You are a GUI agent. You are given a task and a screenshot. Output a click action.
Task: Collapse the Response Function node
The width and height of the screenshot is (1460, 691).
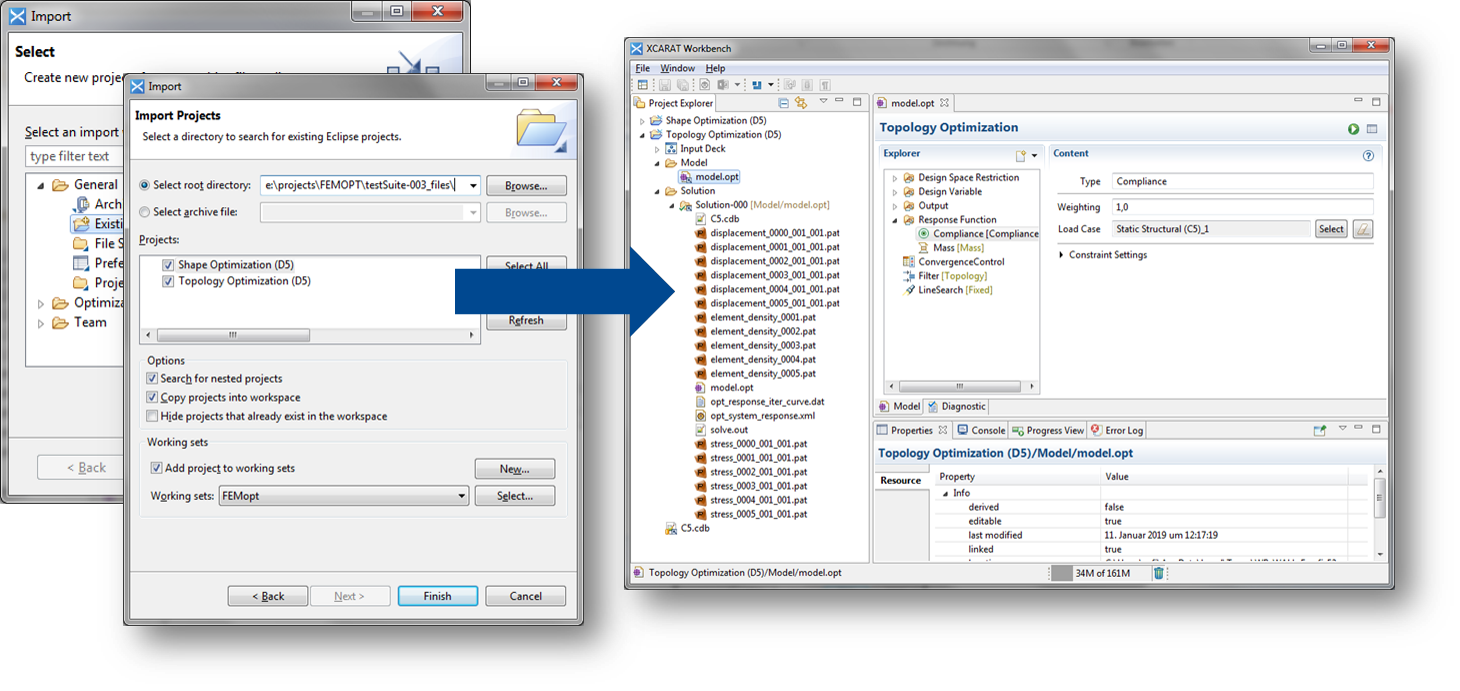[x=895, y=220]
